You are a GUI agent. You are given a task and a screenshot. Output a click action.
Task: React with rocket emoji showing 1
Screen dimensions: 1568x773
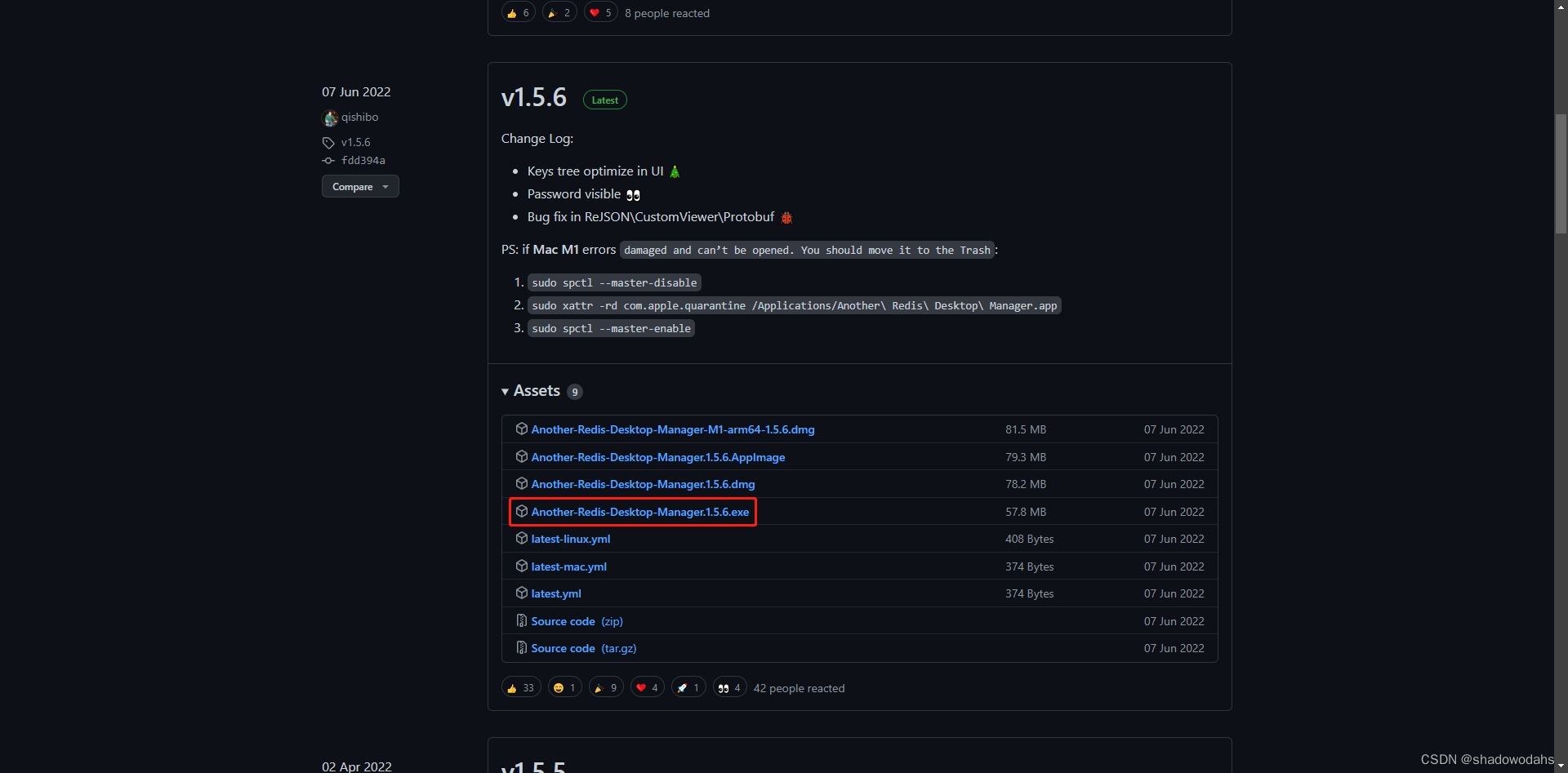coord(688,687)
